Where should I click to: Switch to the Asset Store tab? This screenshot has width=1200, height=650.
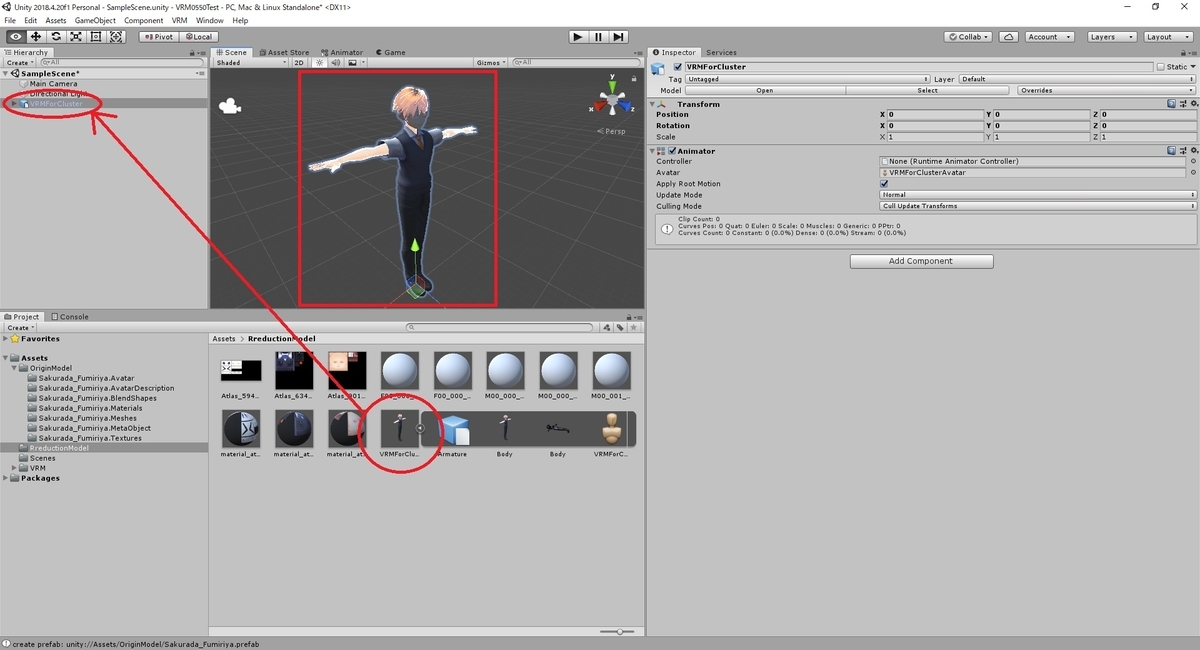click(284, 52)
